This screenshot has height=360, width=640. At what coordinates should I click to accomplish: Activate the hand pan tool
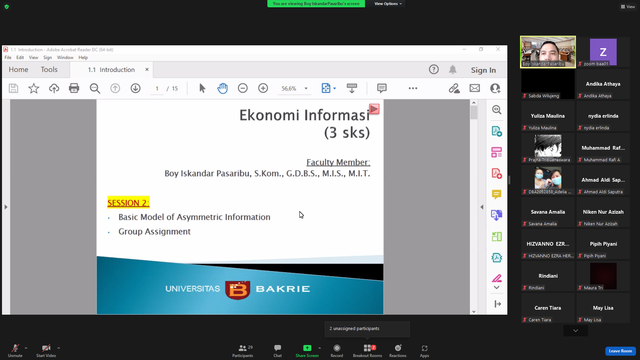pos(222,88)
